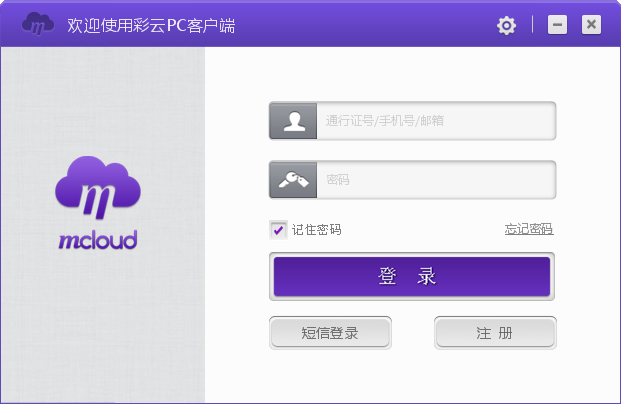Click the purple 登录 button
Image resolution: width=621 pixels, height=404 pixels.
click(x=412, y=276)
